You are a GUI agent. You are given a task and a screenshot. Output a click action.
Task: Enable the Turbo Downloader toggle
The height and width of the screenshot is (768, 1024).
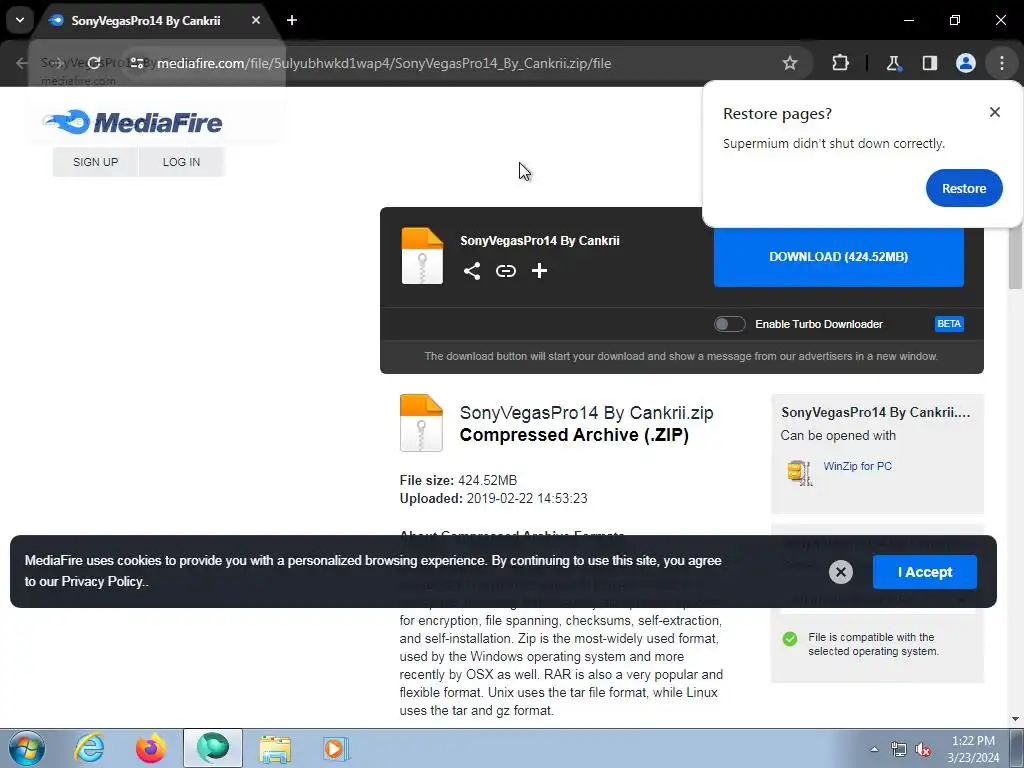click(x=729, y=324)
